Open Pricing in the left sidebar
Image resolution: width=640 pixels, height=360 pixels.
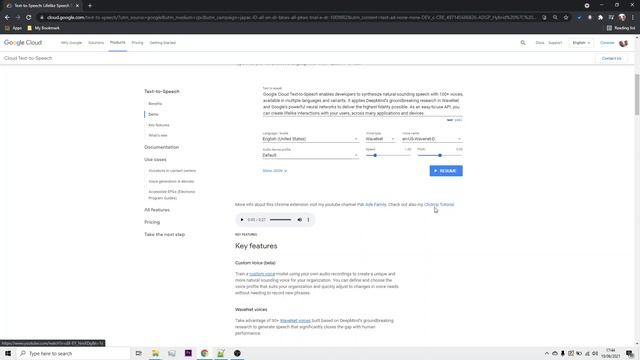(152, 222)
